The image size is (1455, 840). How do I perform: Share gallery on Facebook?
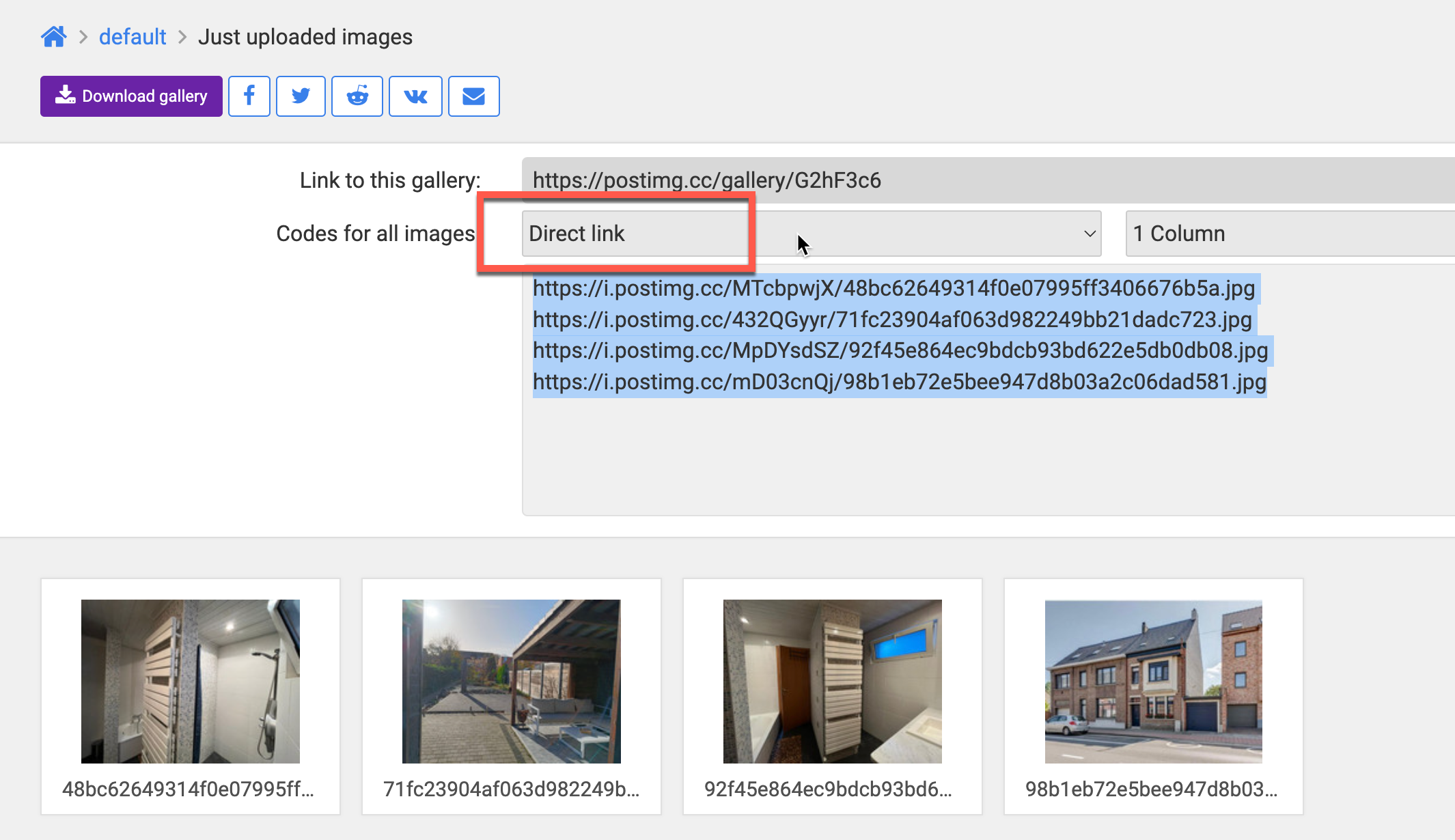(x=249, y=96)
